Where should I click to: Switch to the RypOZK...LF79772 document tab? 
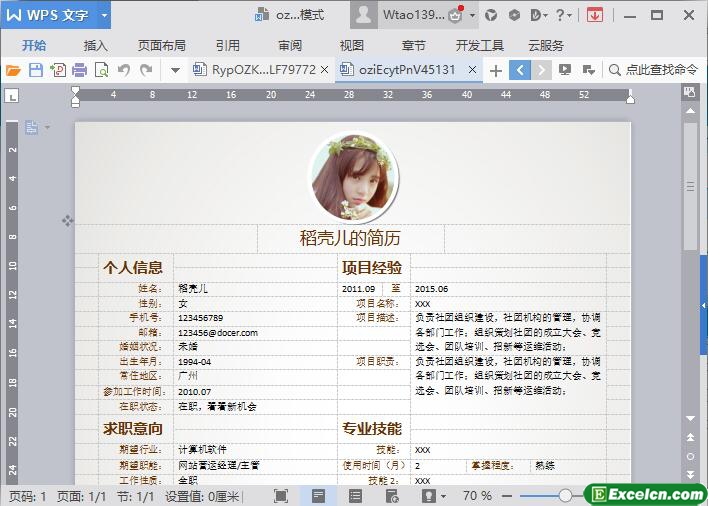pyautogui.click(x=263, y=70)
